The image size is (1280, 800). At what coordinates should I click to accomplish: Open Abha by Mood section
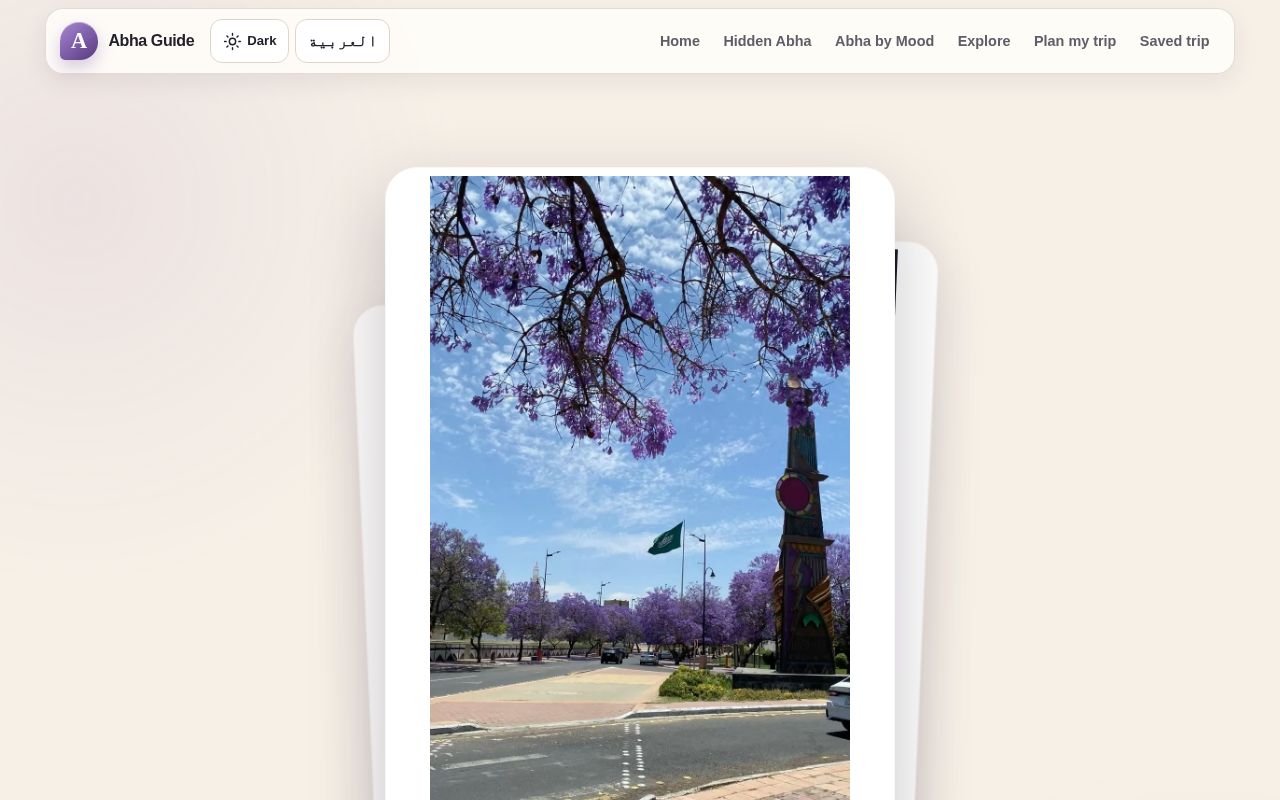(x=884, y=41)
